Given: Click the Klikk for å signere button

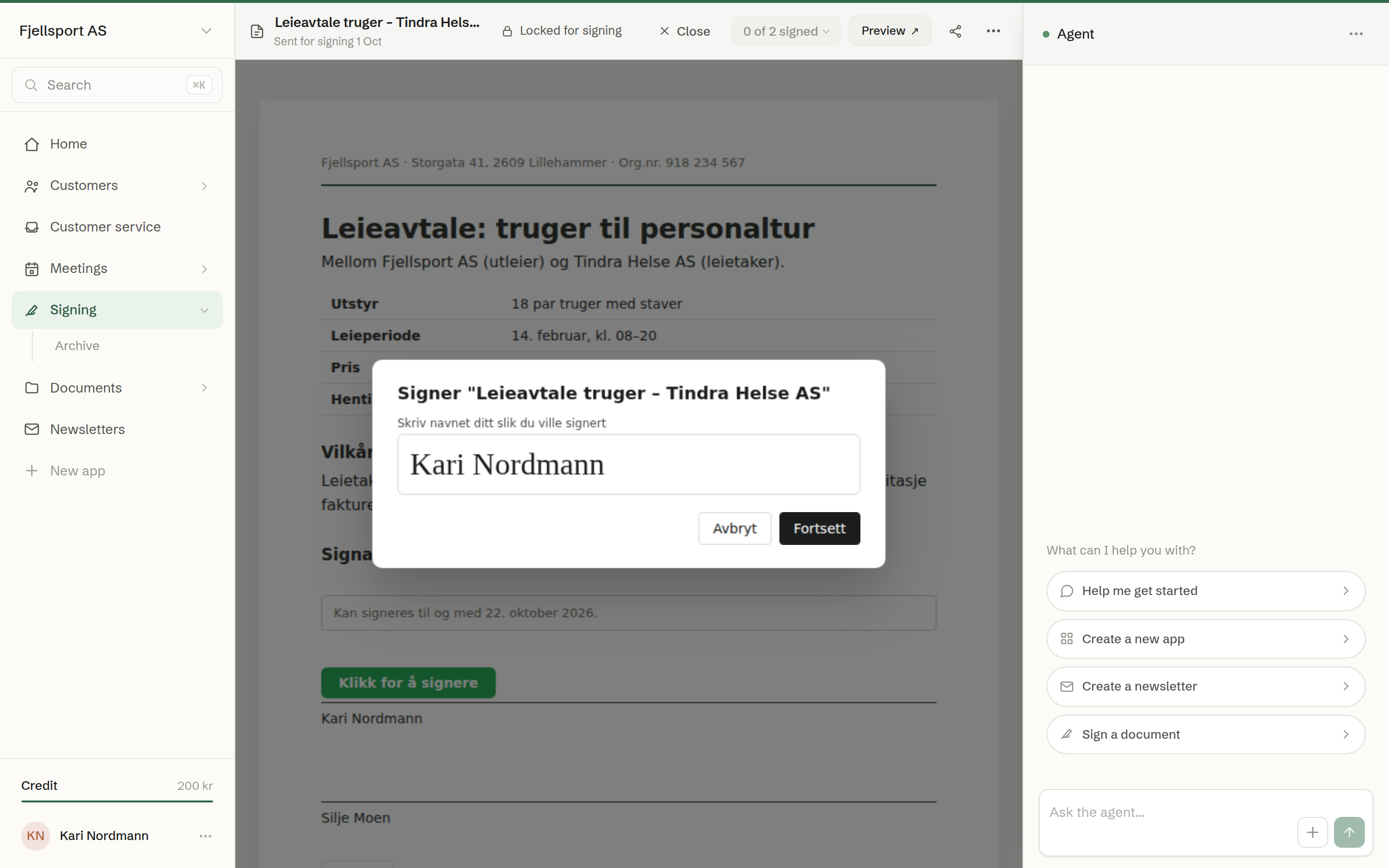Looking at the screenshot, I should pos(408,682).
